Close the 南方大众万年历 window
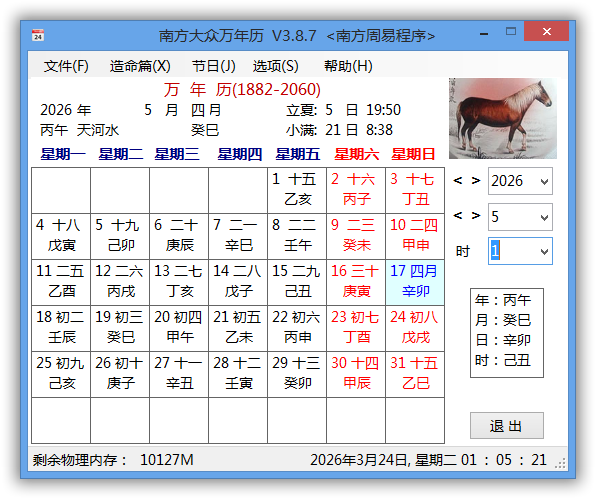The height and width of the screenshot is (499, 596). coord(546,31)
